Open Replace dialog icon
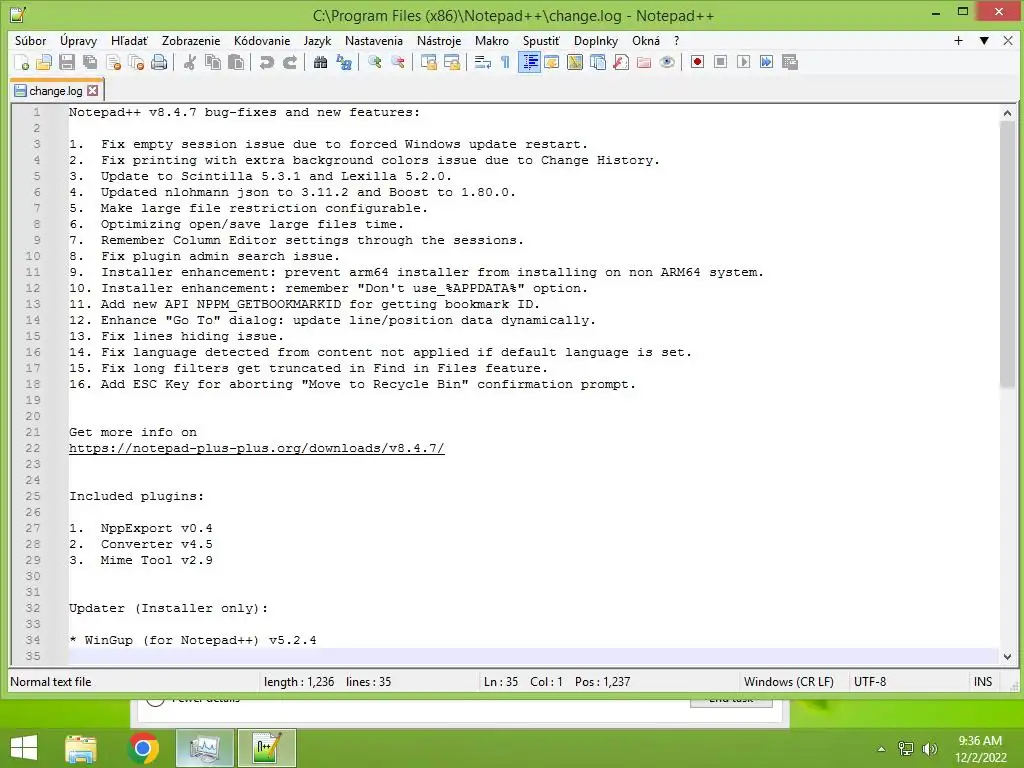Screen dimensions: 1024x768 tap(344, 62)
